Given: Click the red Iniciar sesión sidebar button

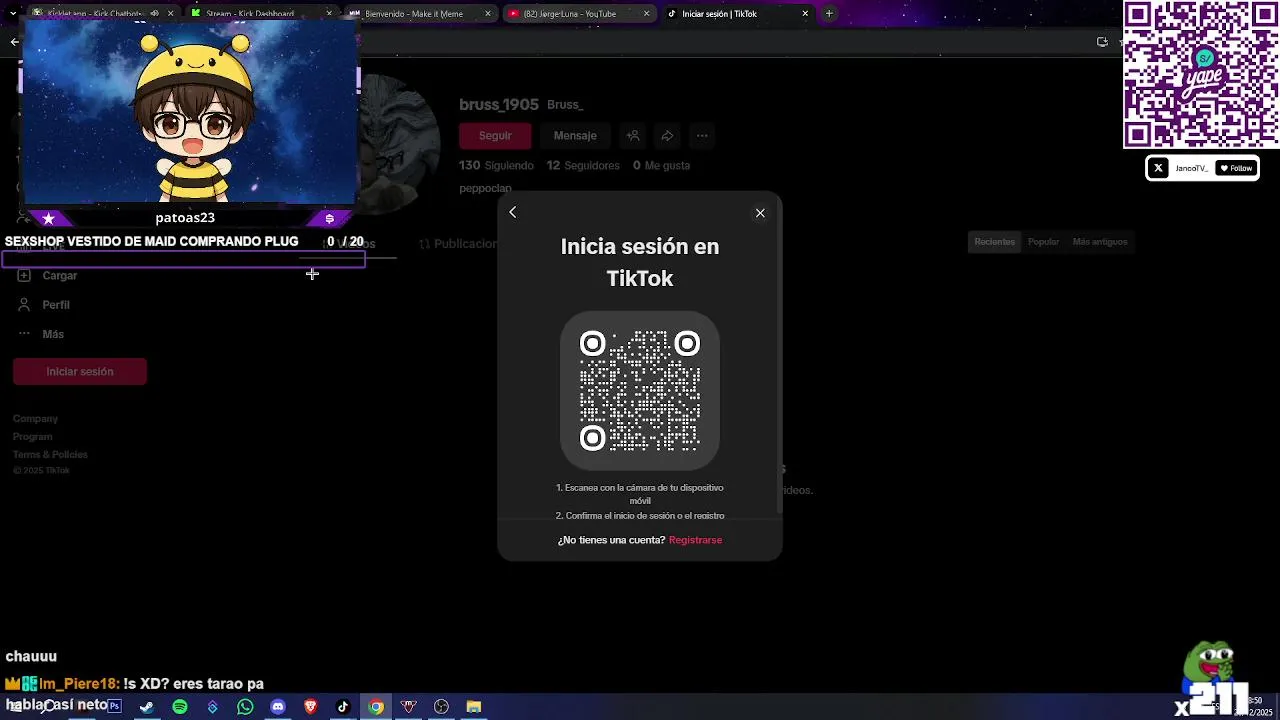Looking at the screenshot, I should click(x=80, y=371).
